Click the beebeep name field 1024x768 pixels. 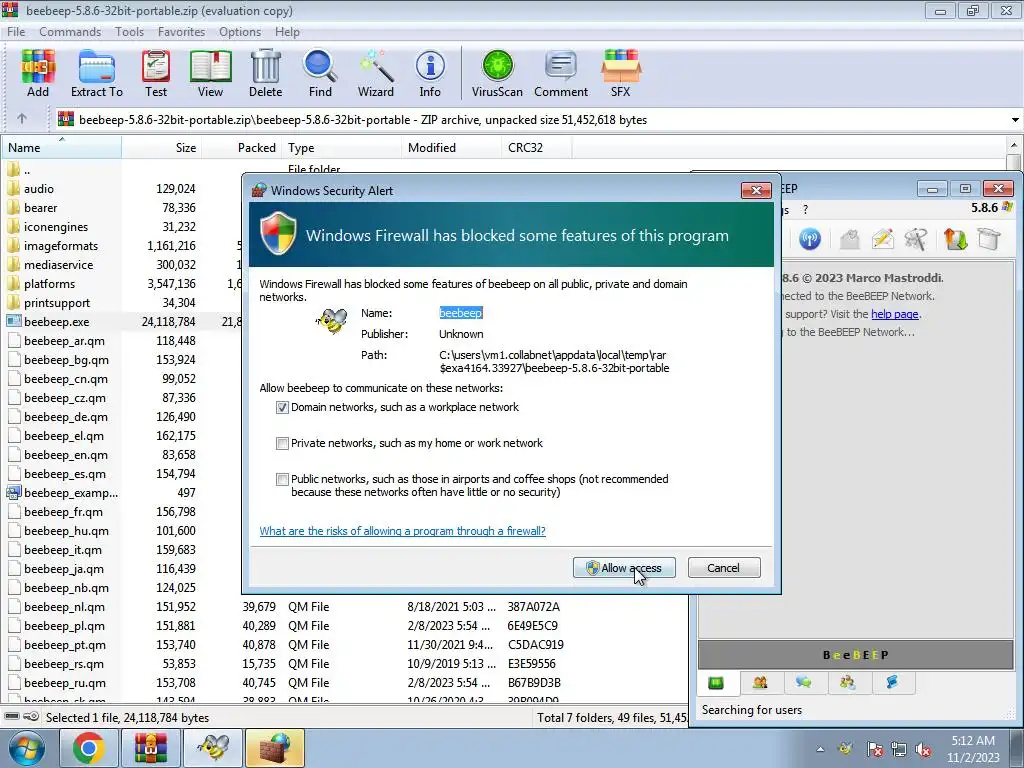[x=461, y=313]
